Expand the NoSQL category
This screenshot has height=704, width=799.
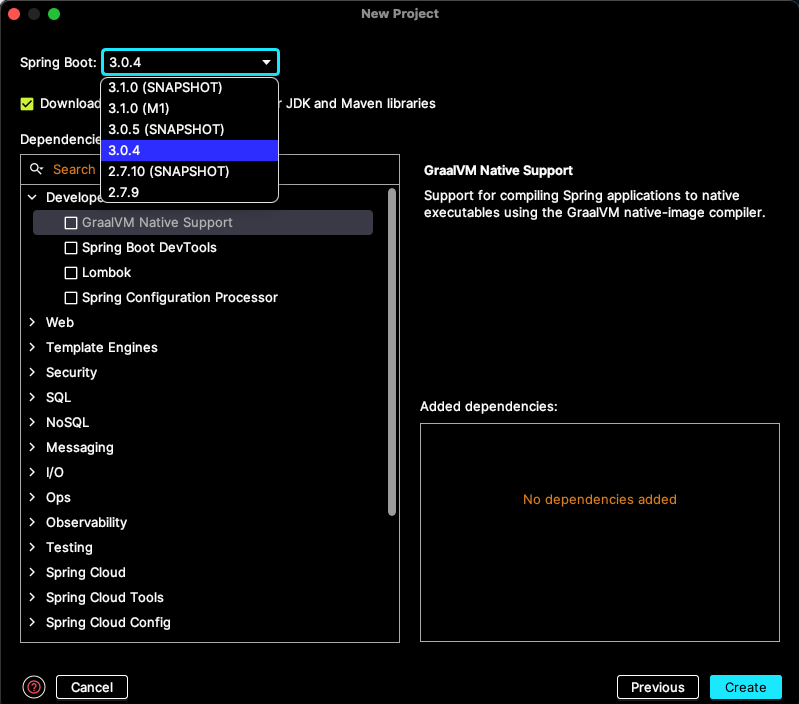point(32,422)
